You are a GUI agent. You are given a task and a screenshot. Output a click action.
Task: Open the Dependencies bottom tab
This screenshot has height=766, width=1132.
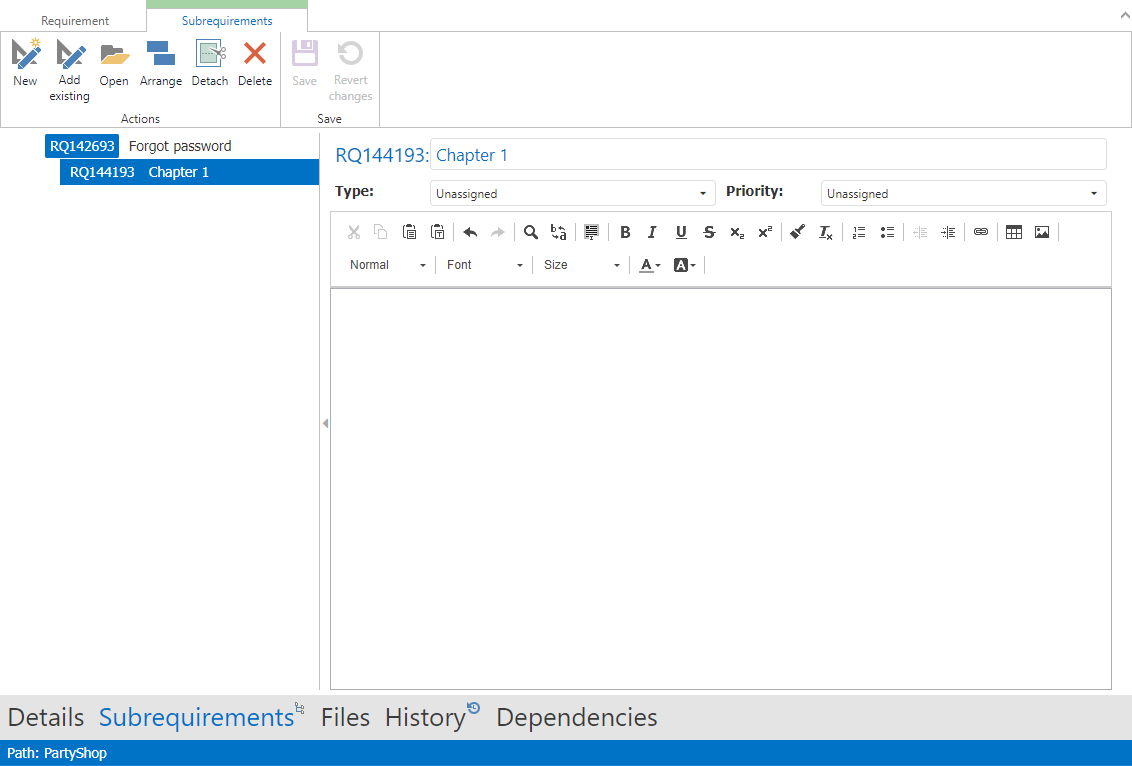click(576, 718)
